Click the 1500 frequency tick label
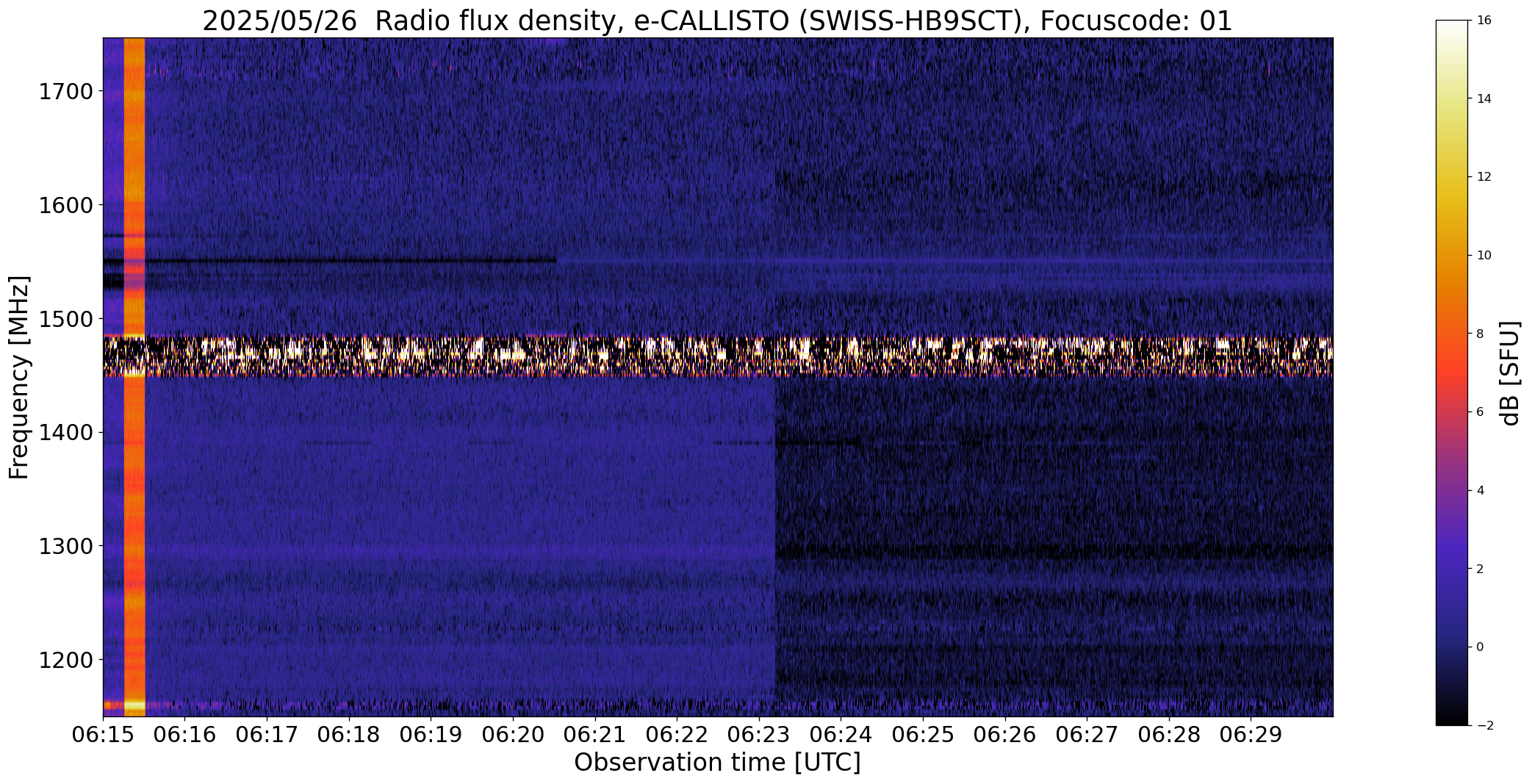The height and width of the screenshot is (784, 1532). pos(66,319)
